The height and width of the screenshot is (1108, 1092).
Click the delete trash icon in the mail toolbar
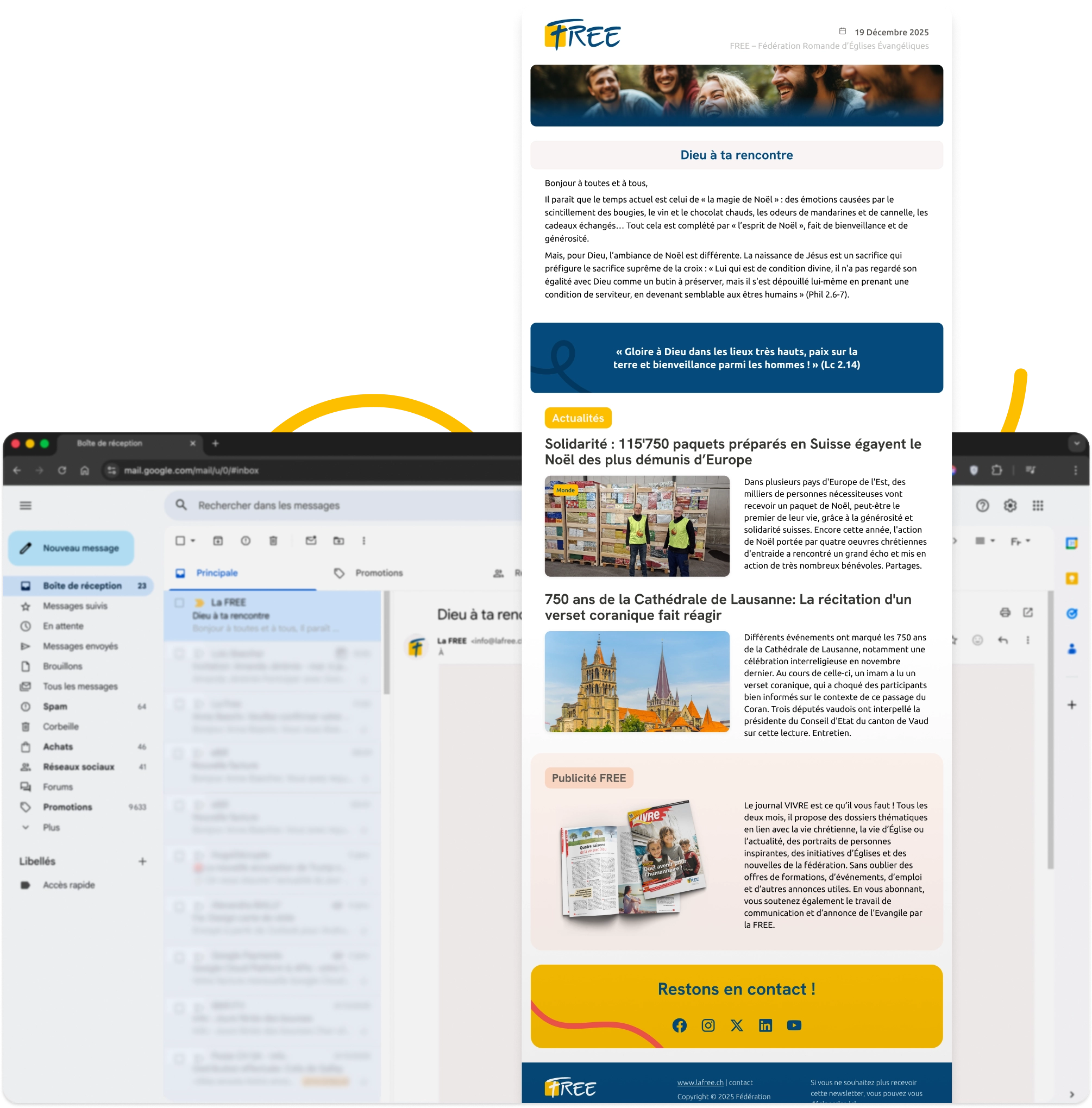pyautogui.click(x=274, y=541)
